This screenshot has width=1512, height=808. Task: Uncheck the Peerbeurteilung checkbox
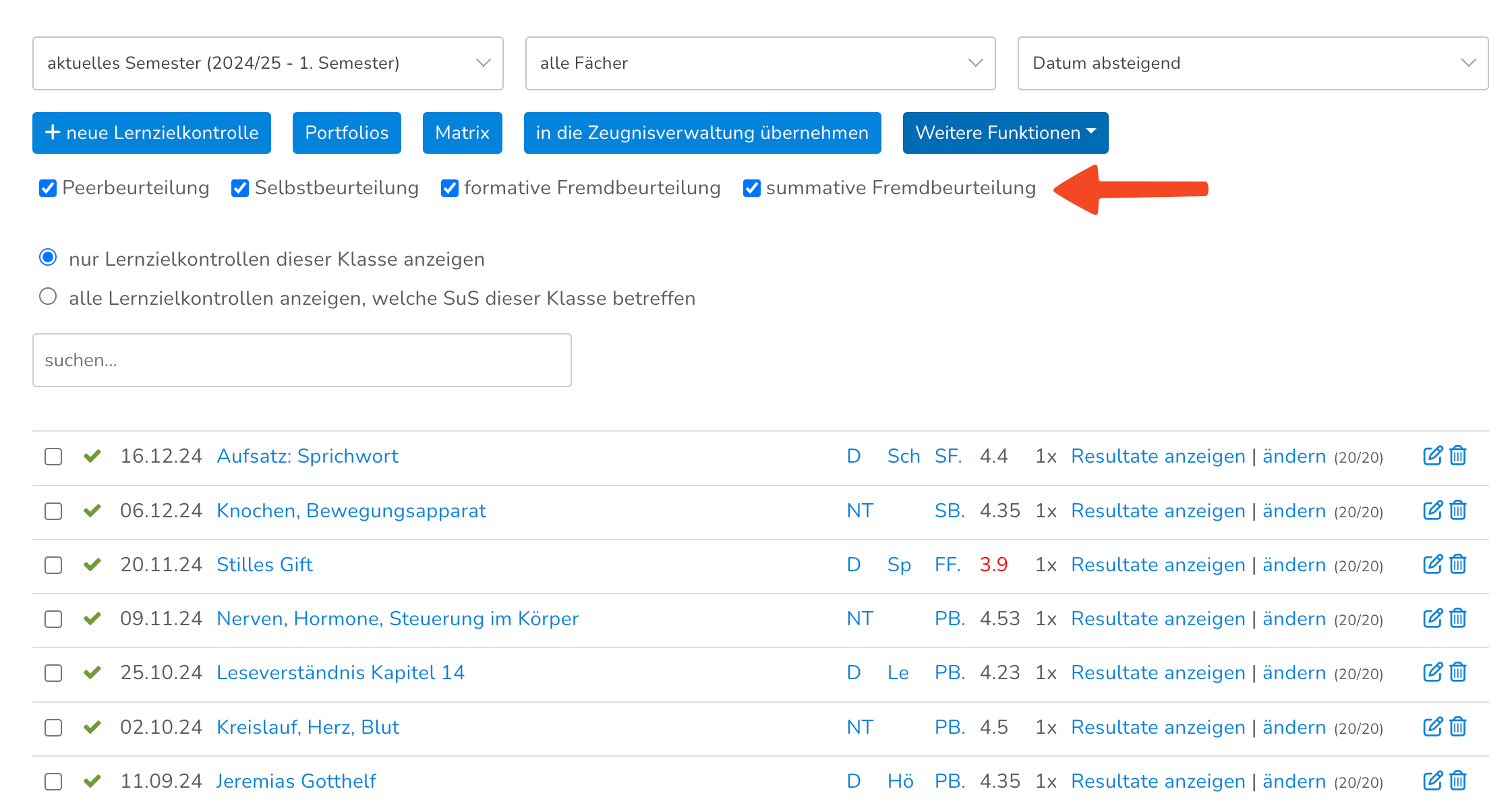tap(48, 188)
